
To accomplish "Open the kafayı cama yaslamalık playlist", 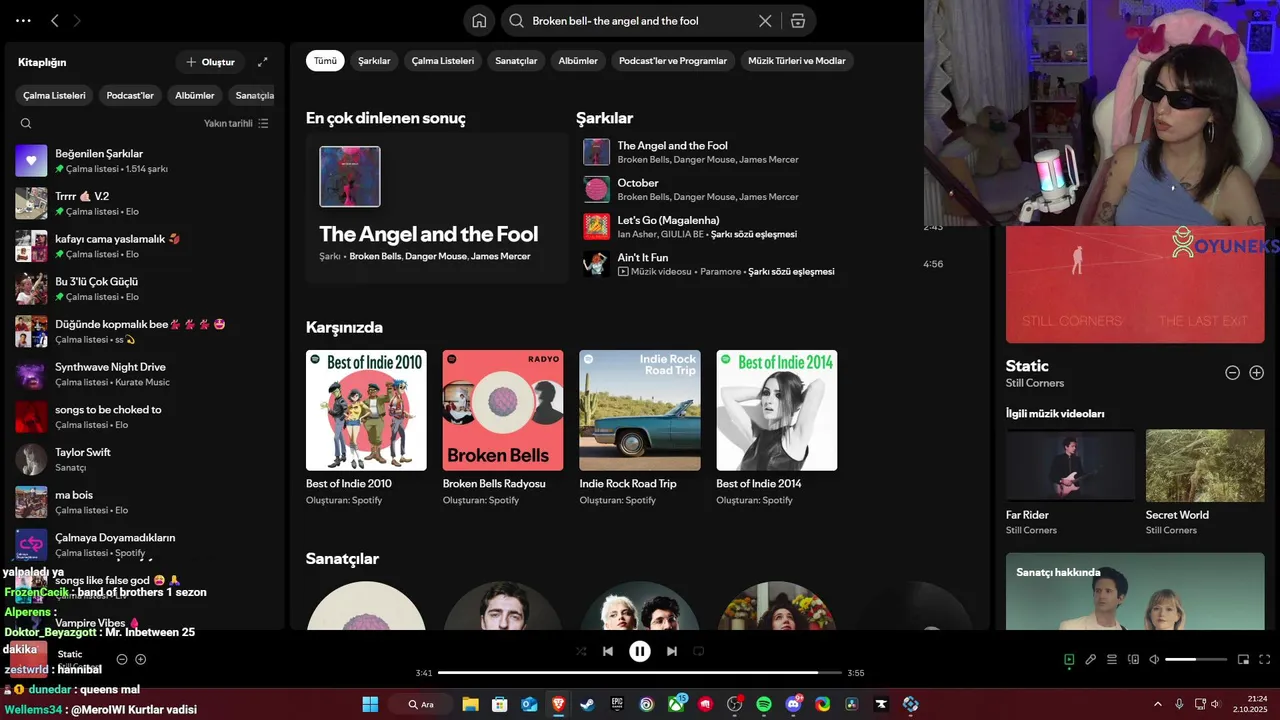I will point(145,246).
